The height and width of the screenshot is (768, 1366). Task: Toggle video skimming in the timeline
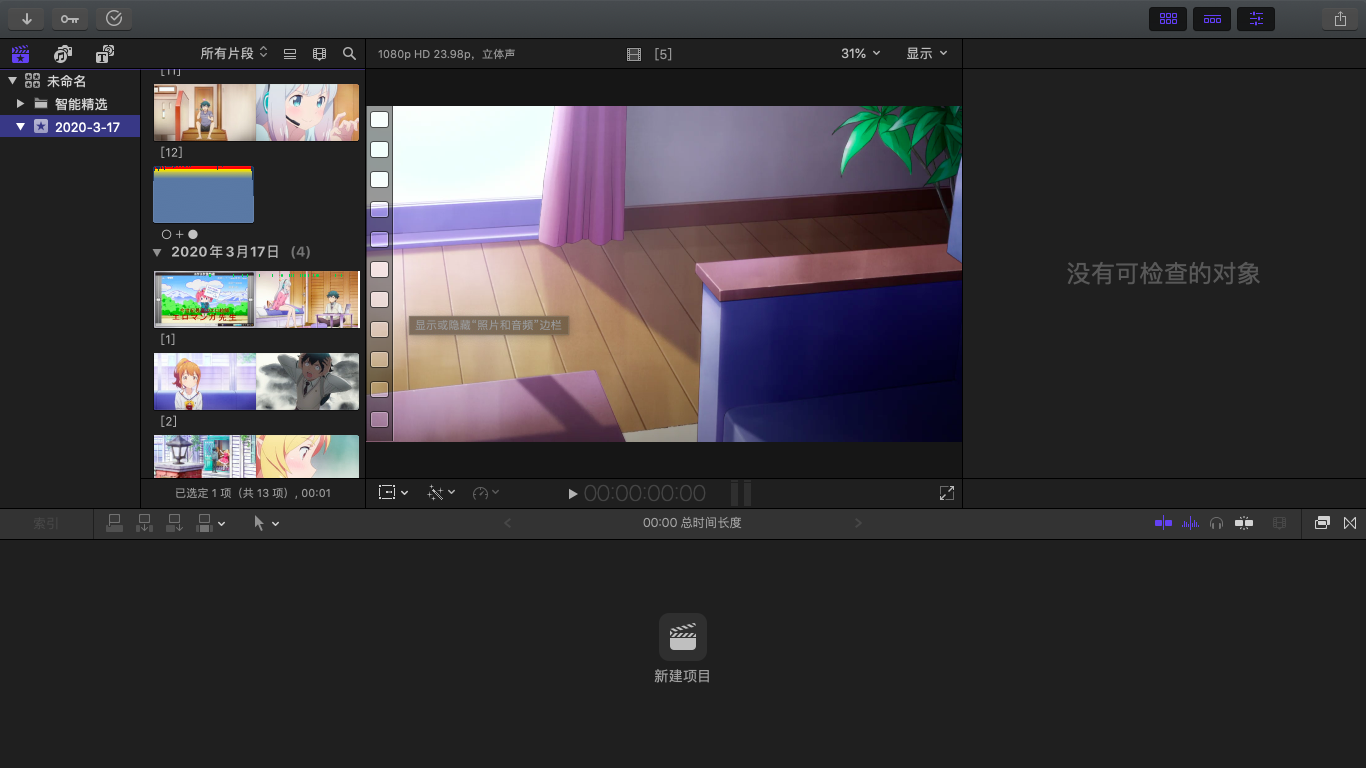coord(1163,523)
